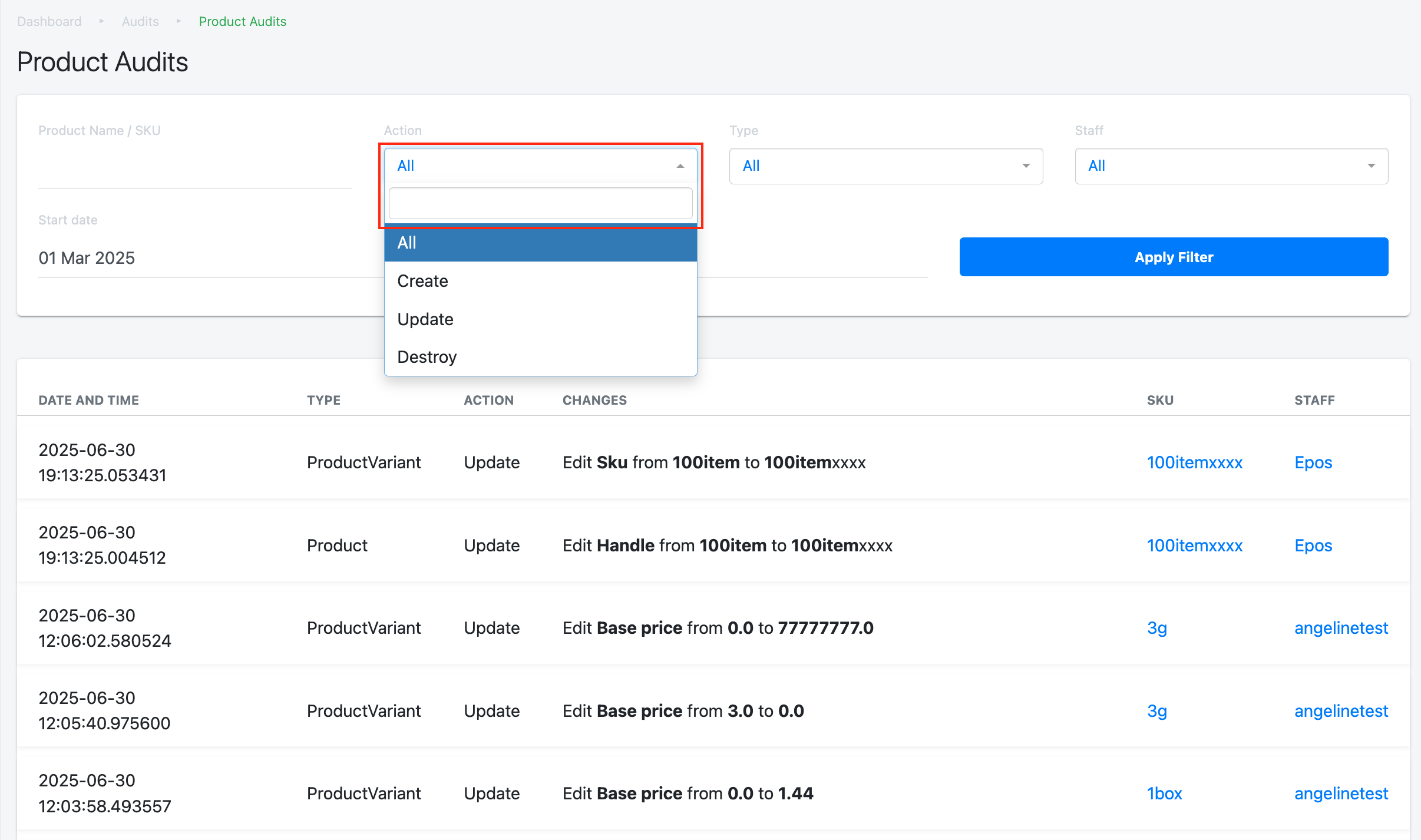Open Epos staff link in Product row

1313,545
